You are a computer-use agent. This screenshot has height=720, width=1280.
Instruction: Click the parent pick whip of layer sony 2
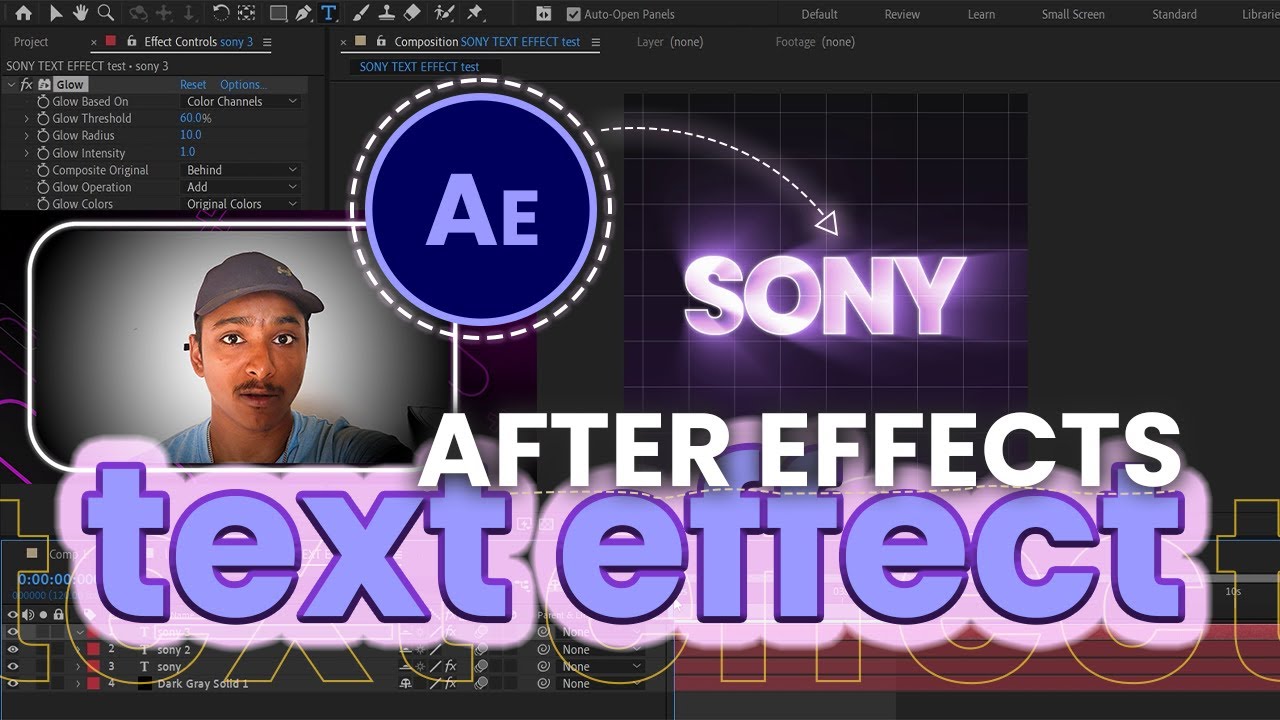(544, 650)
